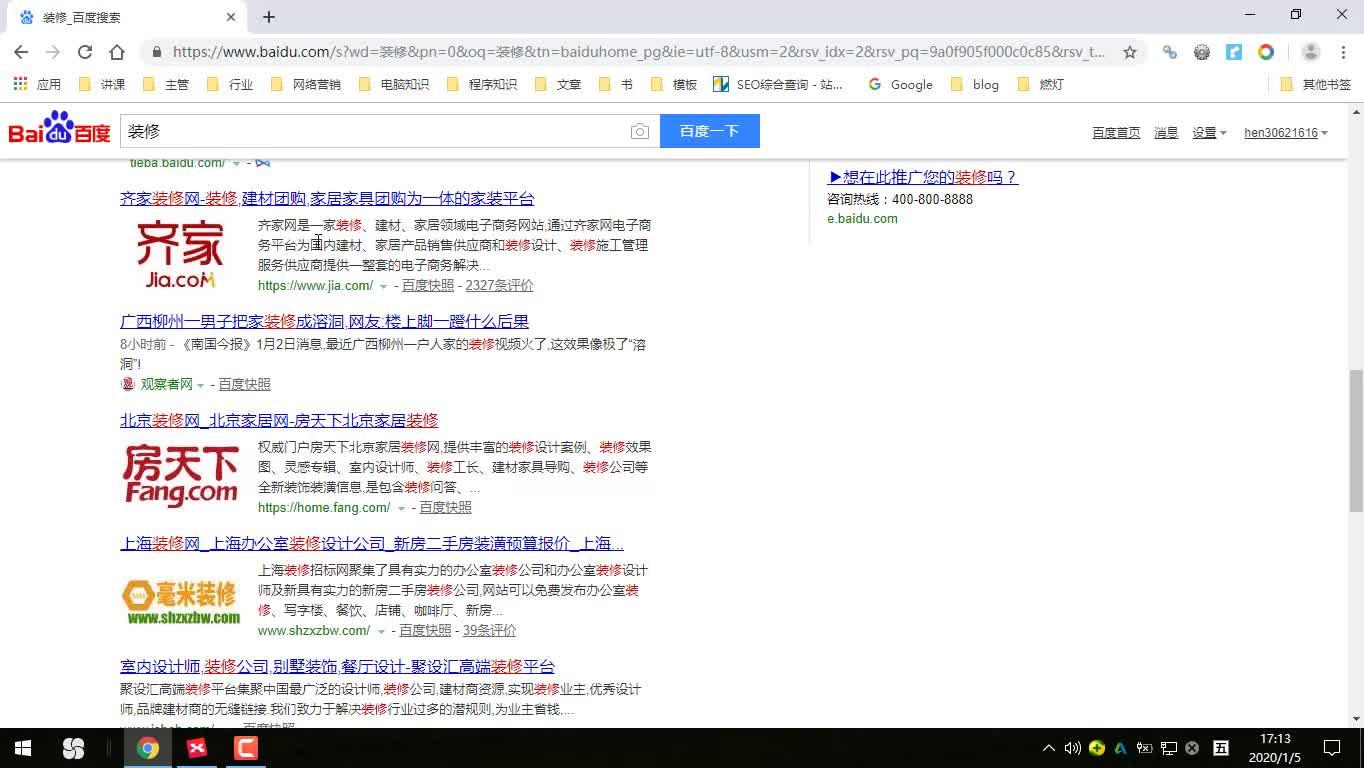Open the chain-link extension icon
This screenshot has height=768, width=1364.
pos(1170,52)
